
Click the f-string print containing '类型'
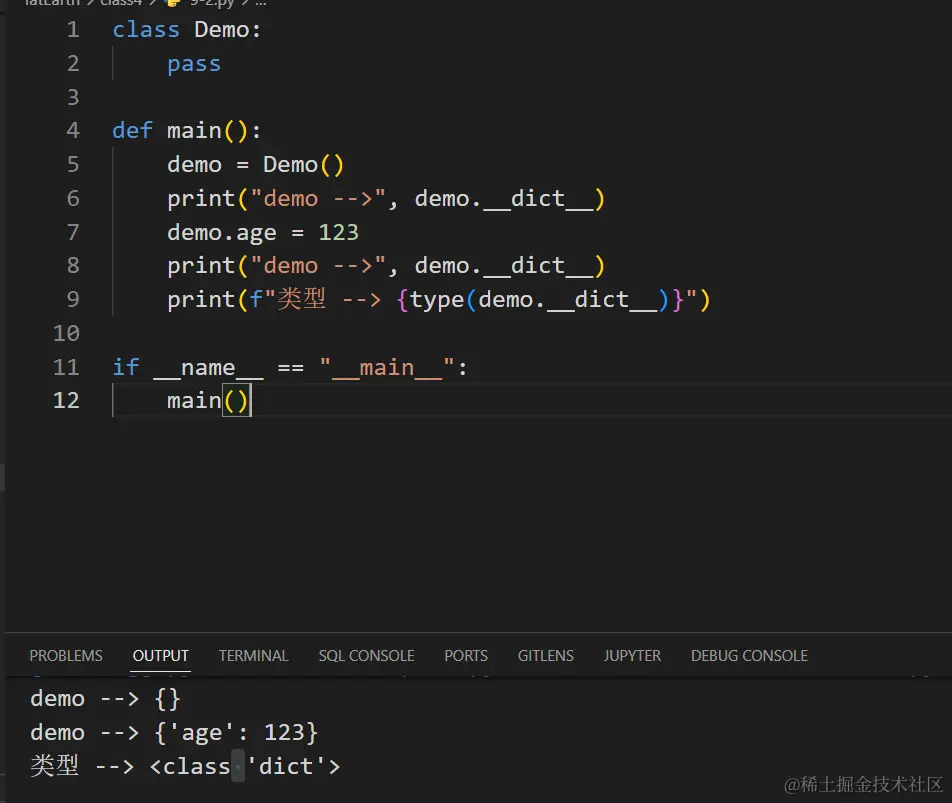[438, 300]
